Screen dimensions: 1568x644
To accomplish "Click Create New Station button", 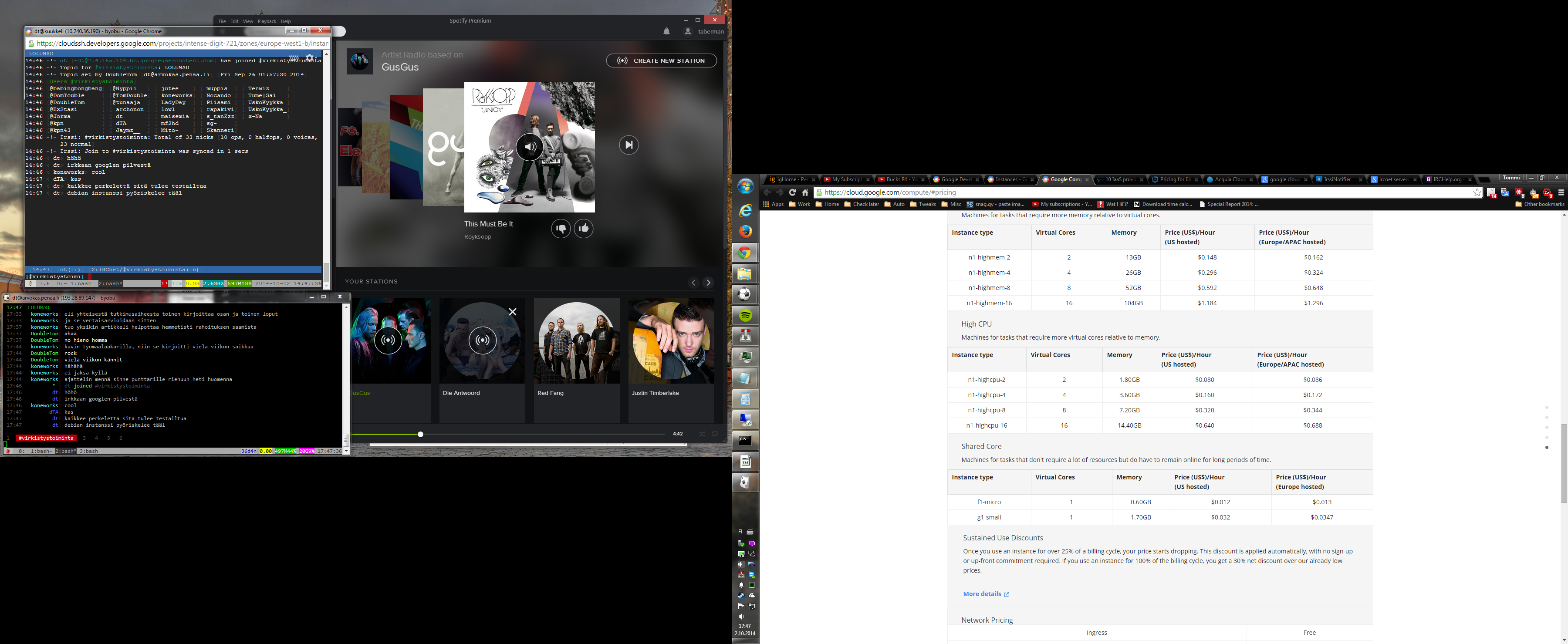I will [x=661, y=61].
